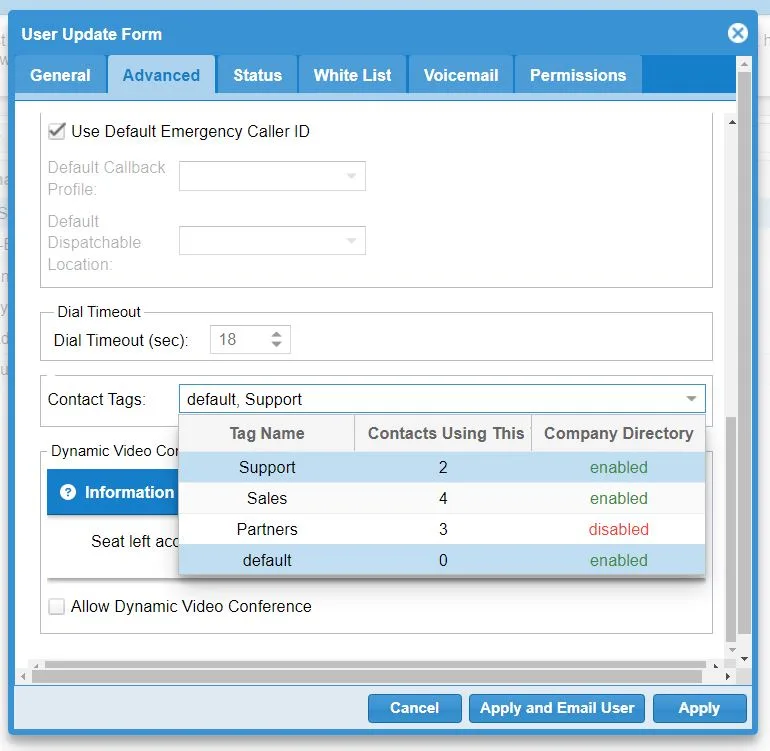Click outer horizontal scrollbar right arrow
The width and height of the screenshot is (770, 751).
tap(727, 676)
